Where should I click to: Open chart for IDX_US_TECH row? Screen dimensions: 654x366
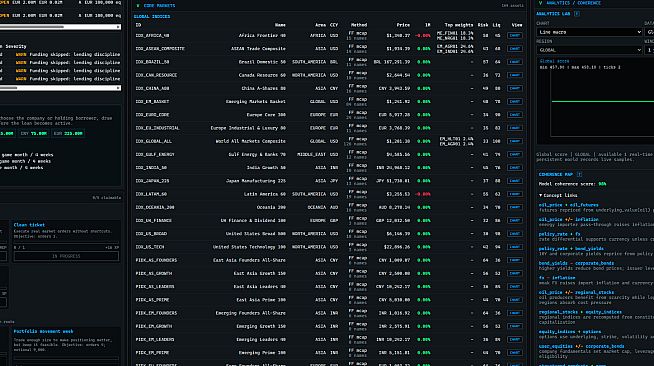(x=515, y=247)
